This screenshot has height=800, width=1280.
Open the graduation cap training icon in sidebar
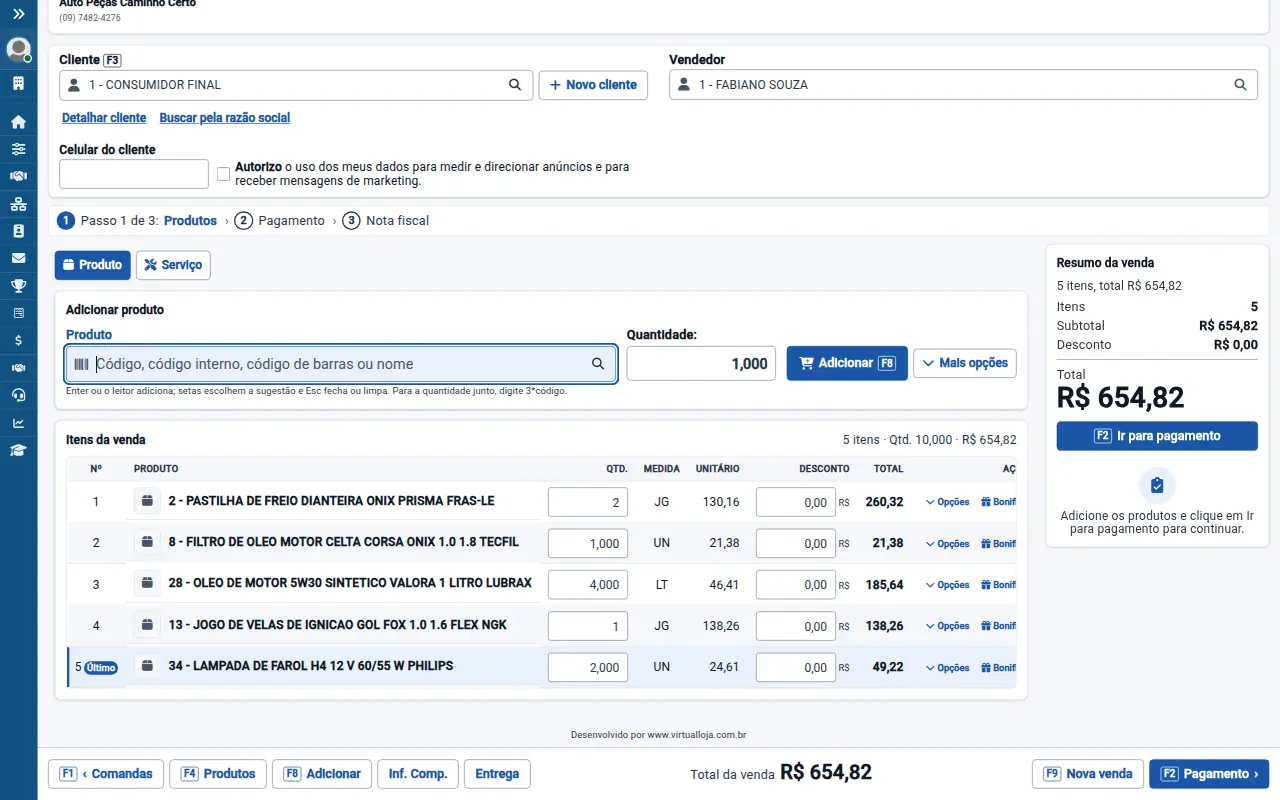(x=18, y=450)
